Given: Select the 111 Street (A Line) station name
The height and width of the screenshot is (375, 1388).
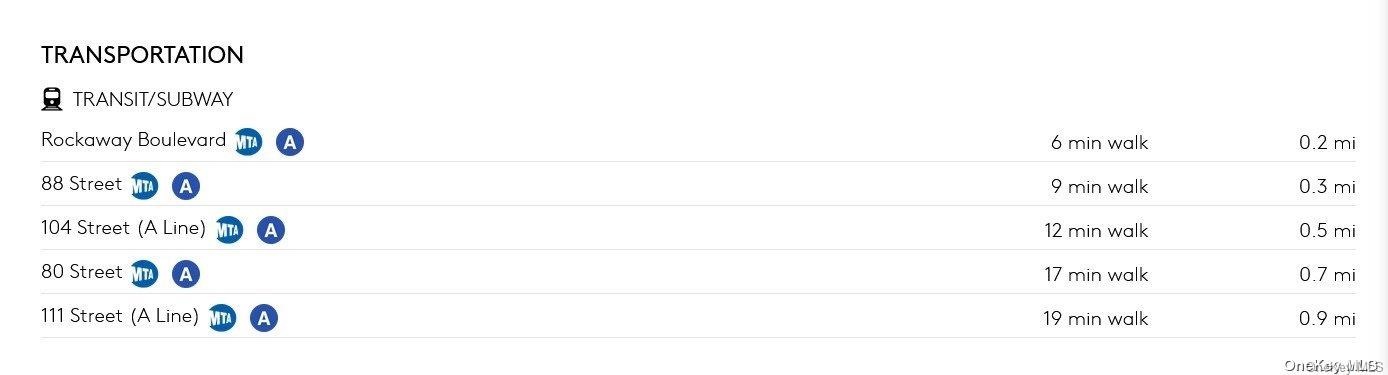Looking at the screenshot, I should pyautogui.click(x=120, y=317).
